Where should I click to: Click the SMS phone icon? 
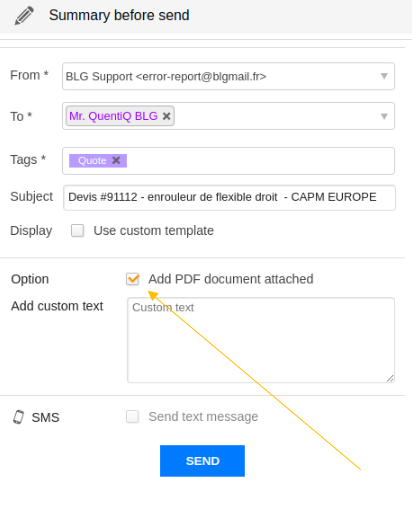click(19, 417)
